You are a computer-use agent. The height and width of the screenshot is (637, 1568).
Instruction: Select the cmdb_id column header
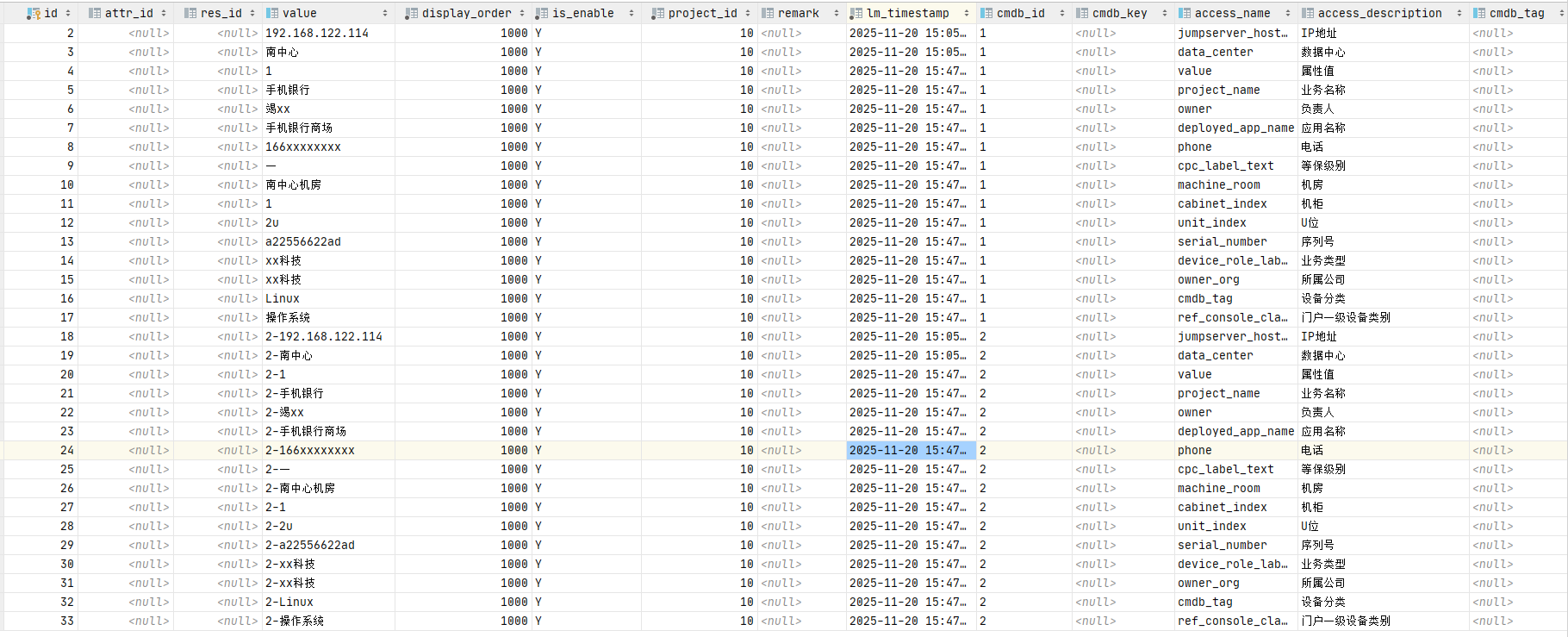[x=1020, y=13]
